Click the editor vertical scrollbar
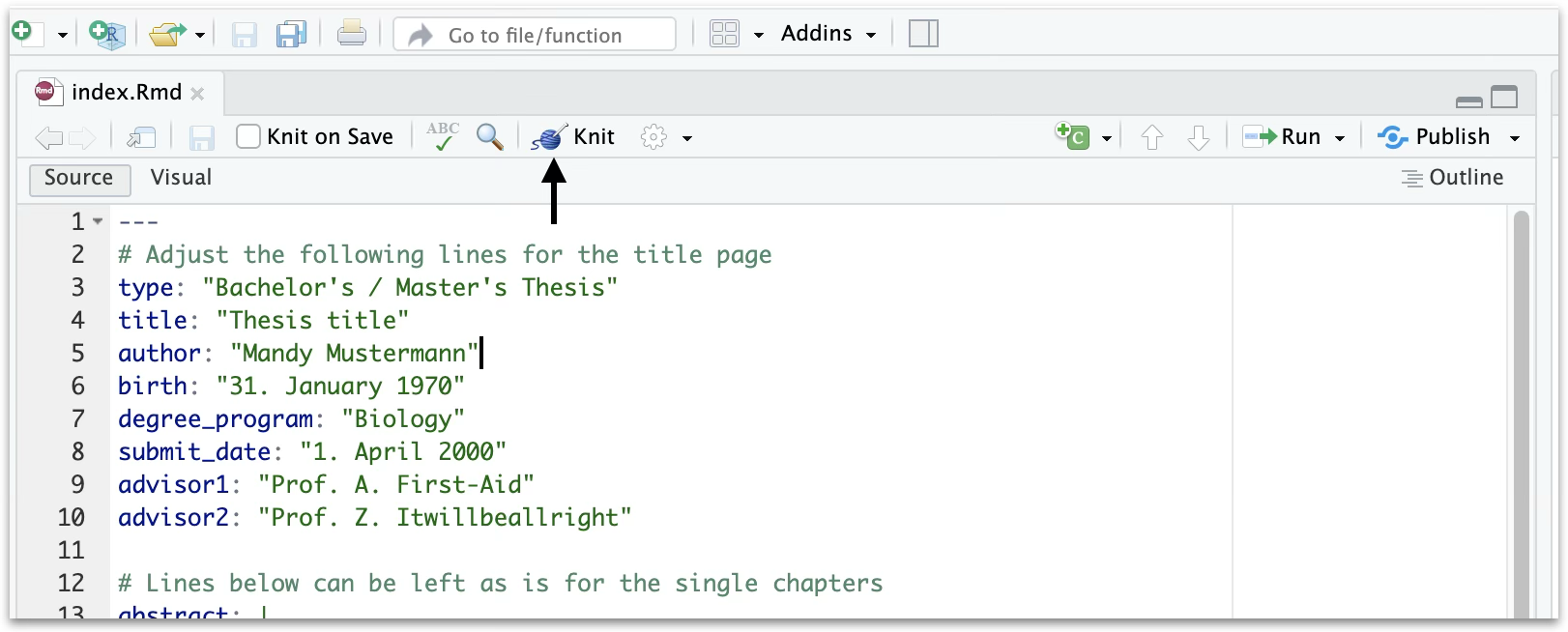Image resolution: width=1568 pixels, height=632 pixels. (x=1521, y=414)
